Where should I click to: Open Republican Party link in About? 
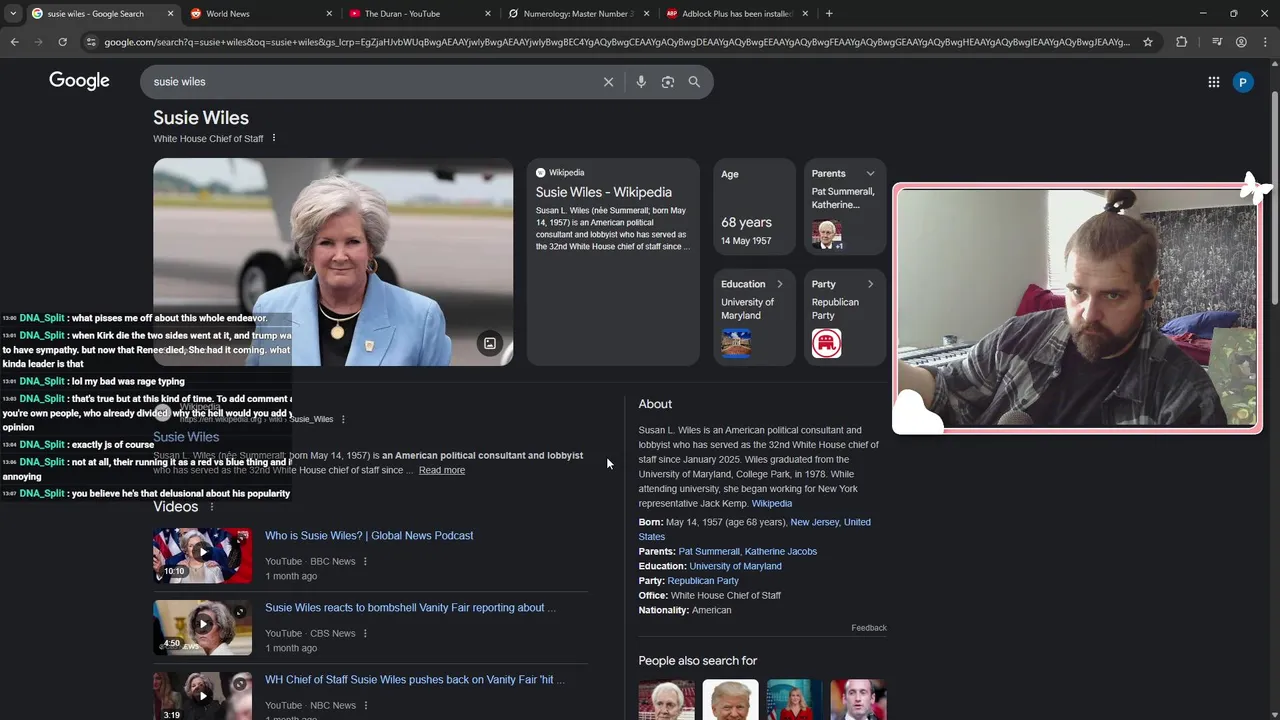tap(703, 581)
